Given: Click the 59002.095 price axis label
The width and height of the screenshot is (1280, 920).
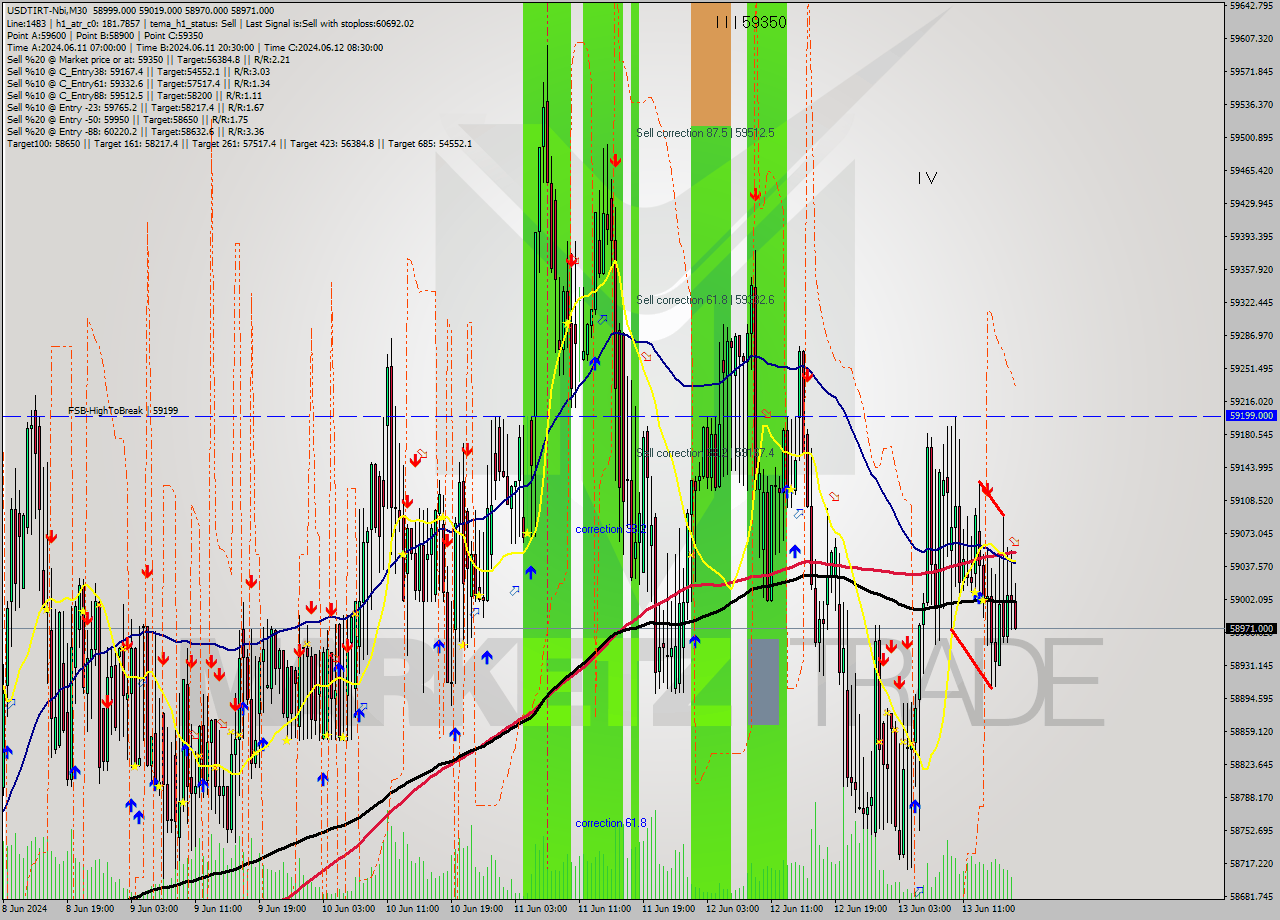Looking at the screenshot, I should 1252,599.
